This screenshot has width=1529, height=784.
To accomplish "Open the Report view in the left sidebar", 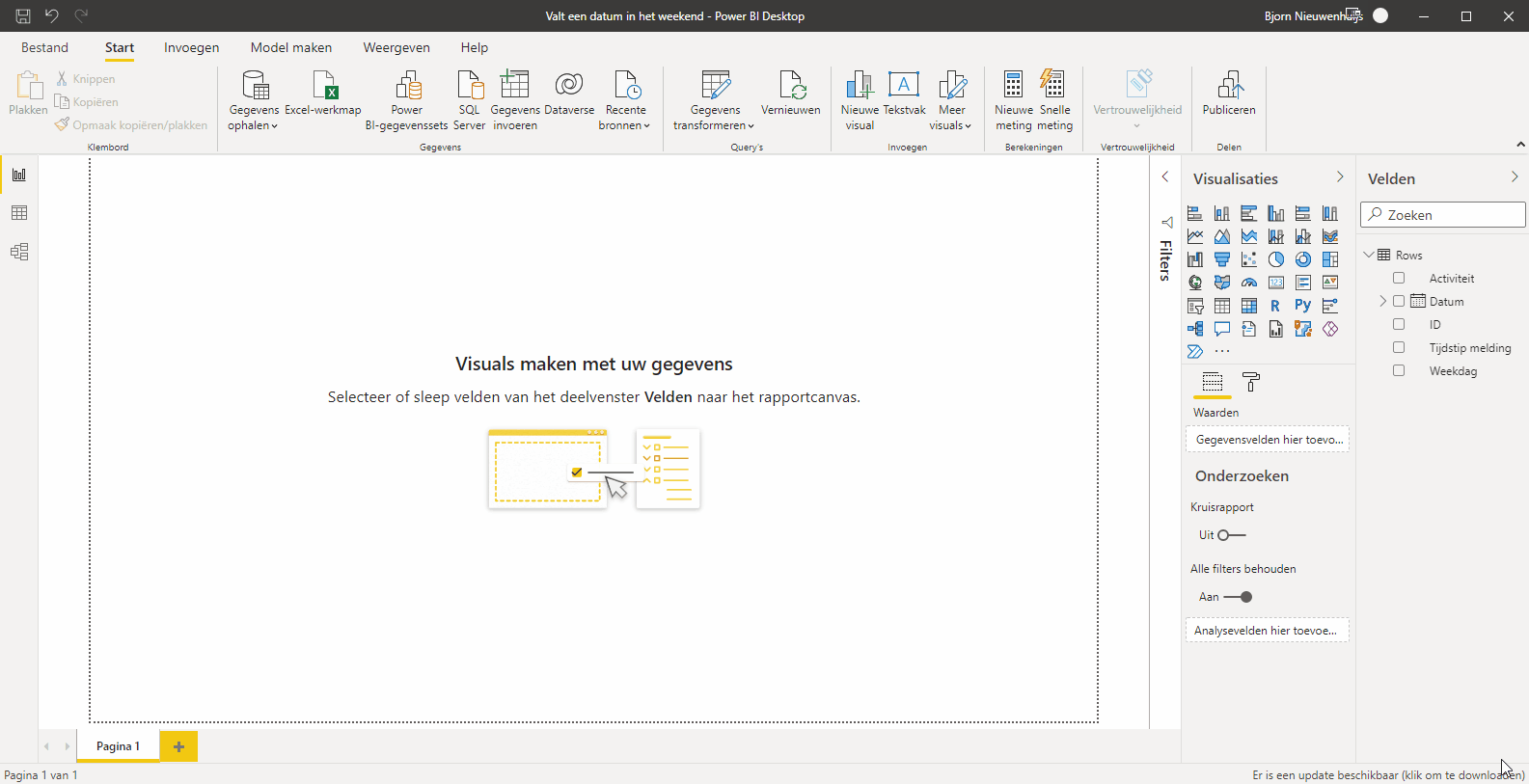I will point(19,175).
